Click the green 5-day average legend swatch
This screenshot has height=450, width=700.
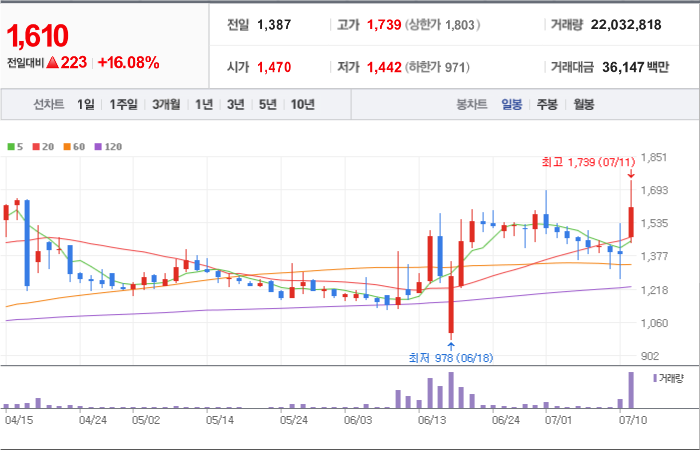pos(11,146)
